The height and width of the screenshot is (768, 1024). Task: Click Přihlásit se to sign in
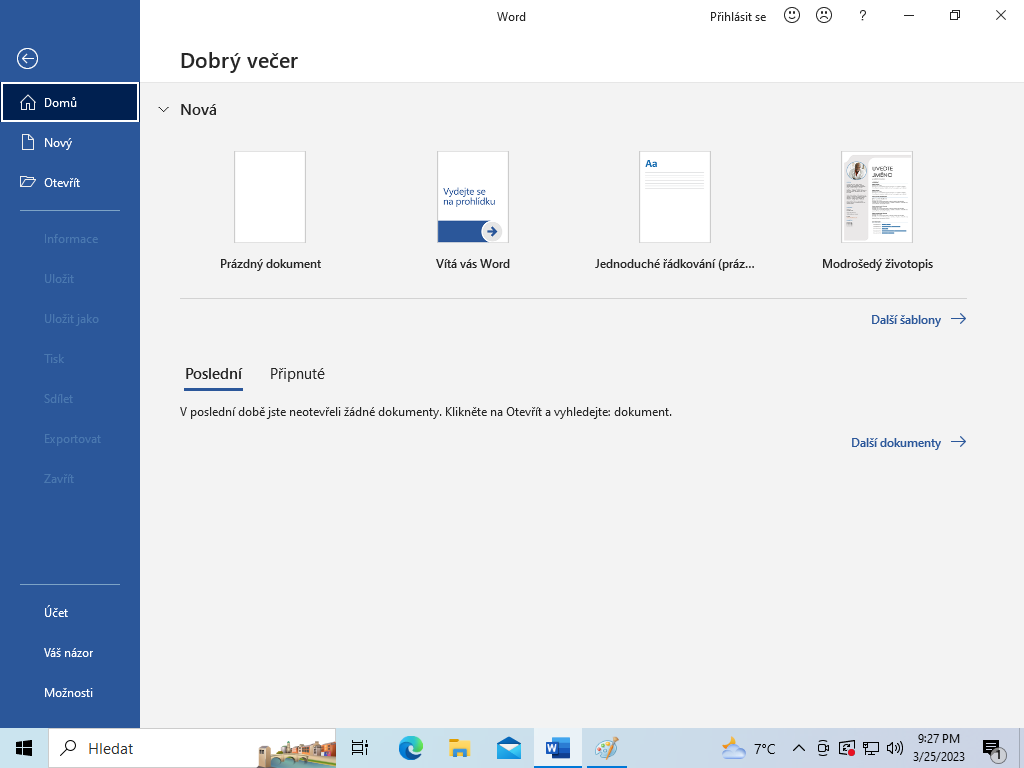point(738,17)
